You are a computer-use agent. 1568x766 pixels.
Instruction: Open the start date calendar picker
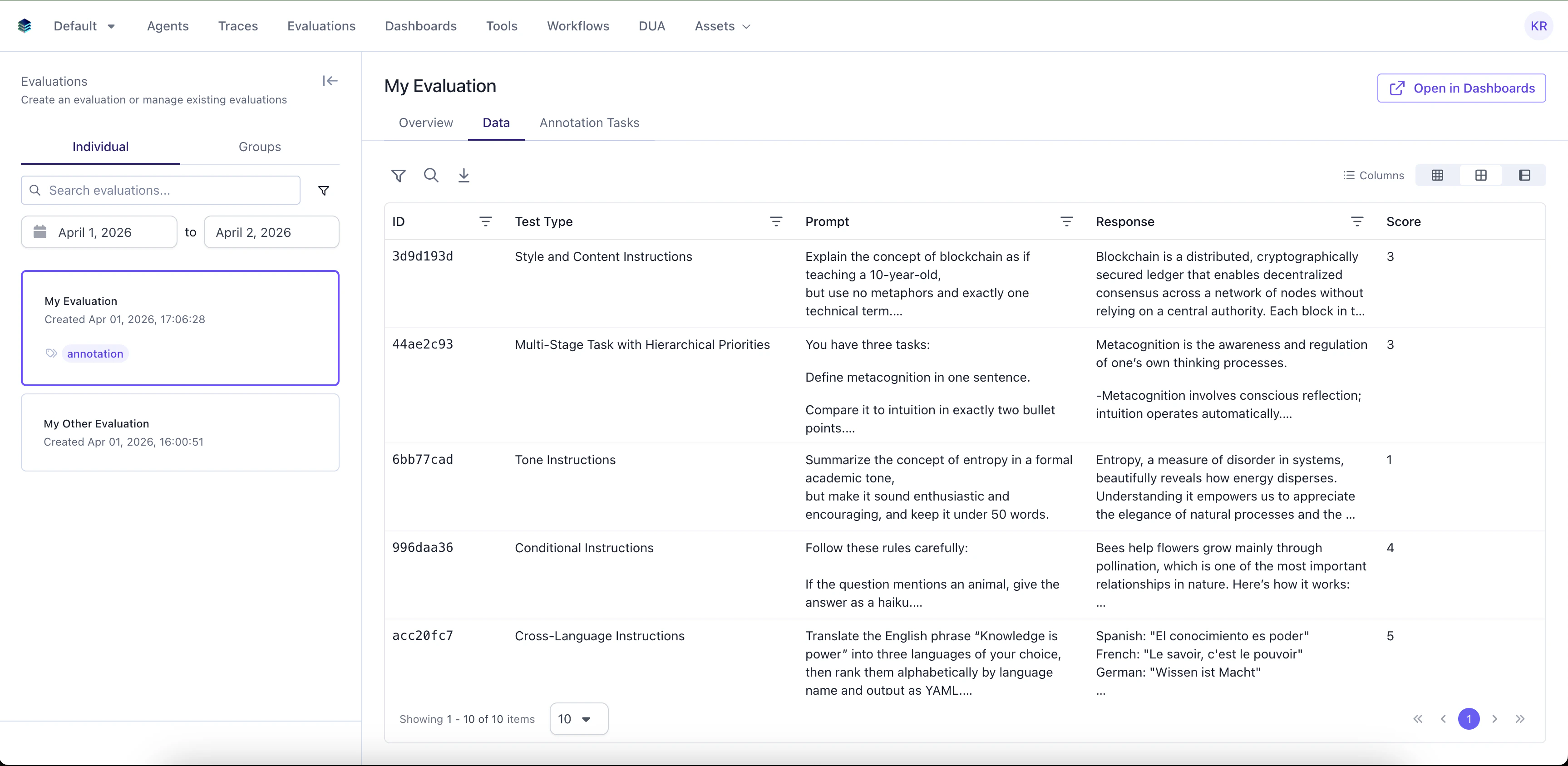click(40, 232)
